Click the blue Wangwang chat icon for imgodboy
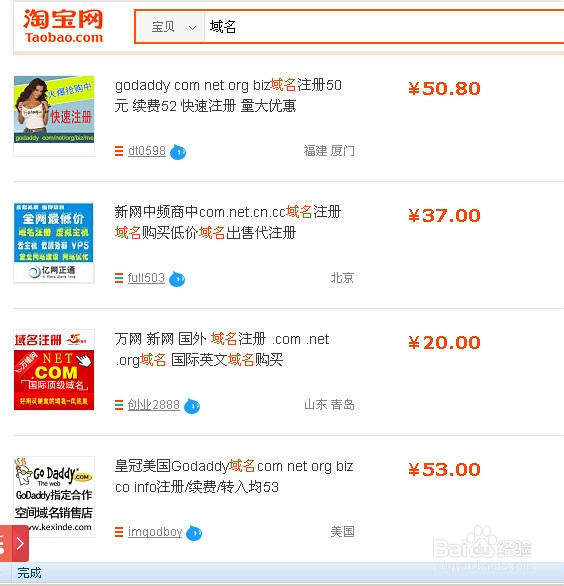This screenshot has width=564, height=586. coord(194,533)
